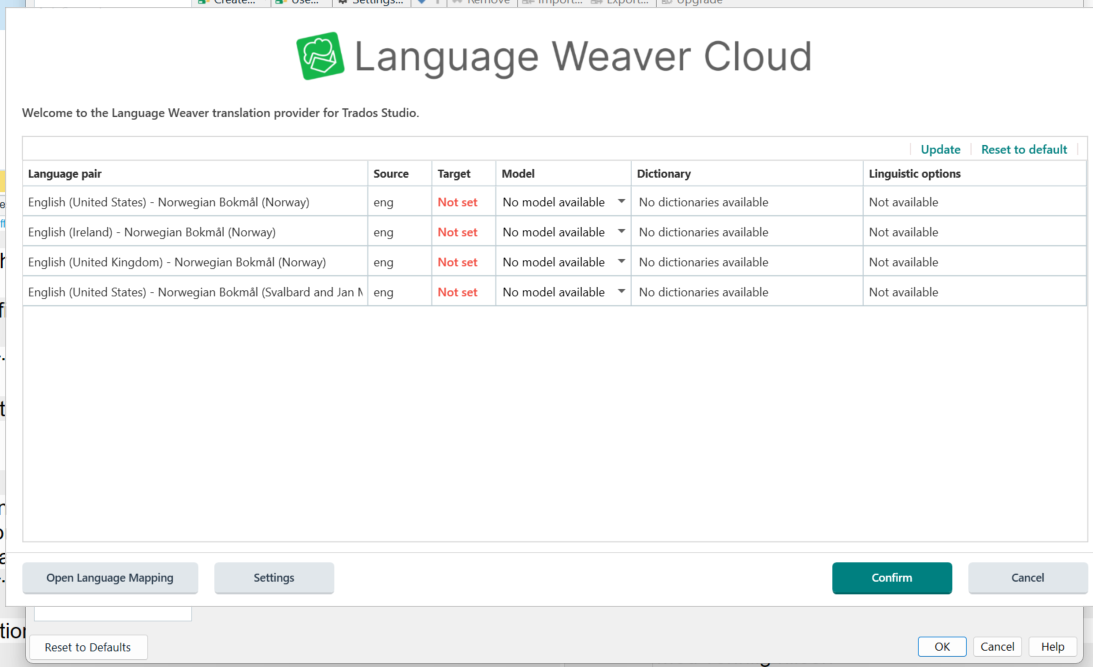Click 'Not set' target in the Svalbard row
1093x667 pixels.
click(457, 292)
